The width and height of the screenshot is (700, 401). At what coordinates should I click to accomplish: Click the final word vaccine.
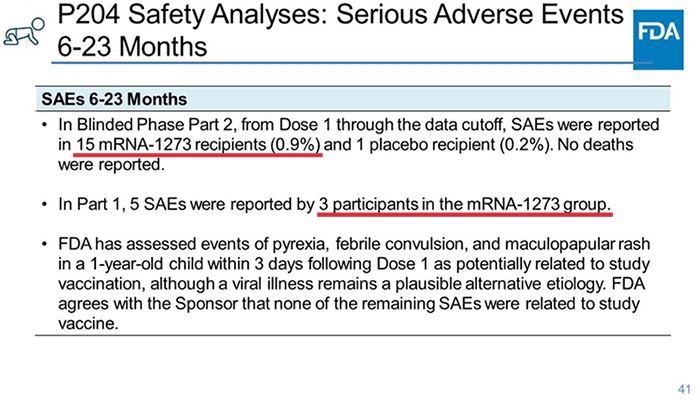click(88, 323)
